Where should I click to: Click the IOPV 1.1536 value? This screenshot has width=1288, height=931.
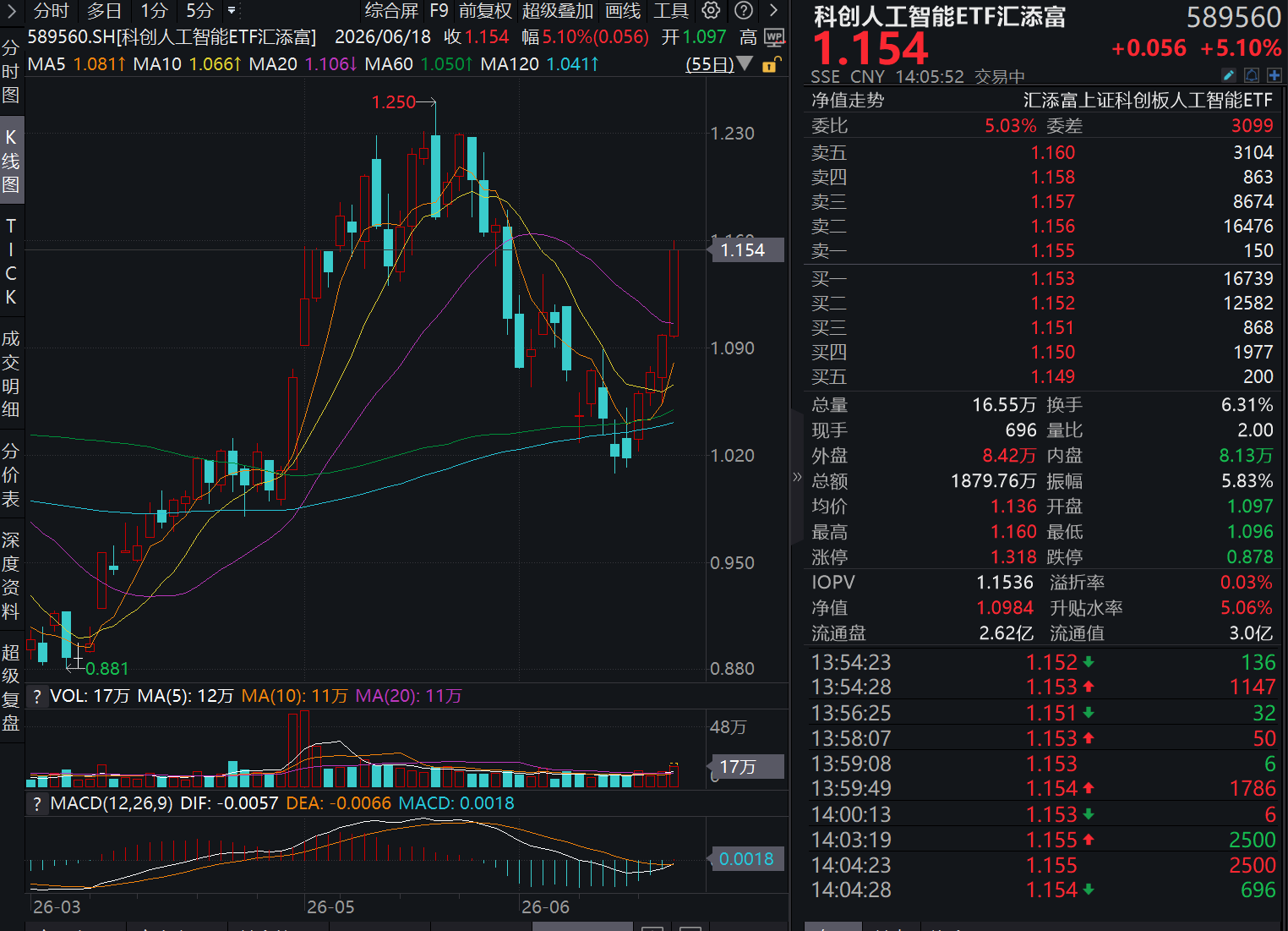pos(1005,583)
